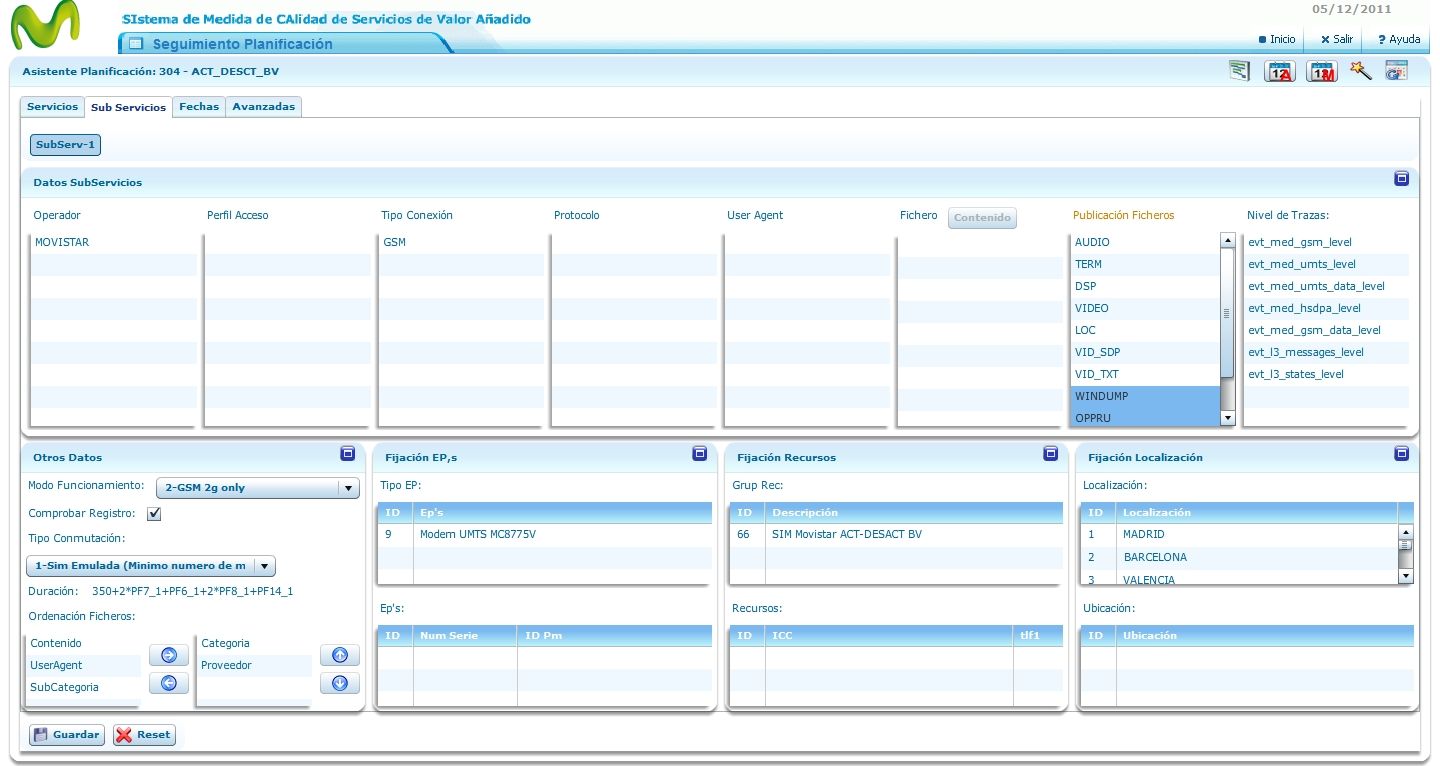
Task: Click the Reset button
Action: coord(144,735)
